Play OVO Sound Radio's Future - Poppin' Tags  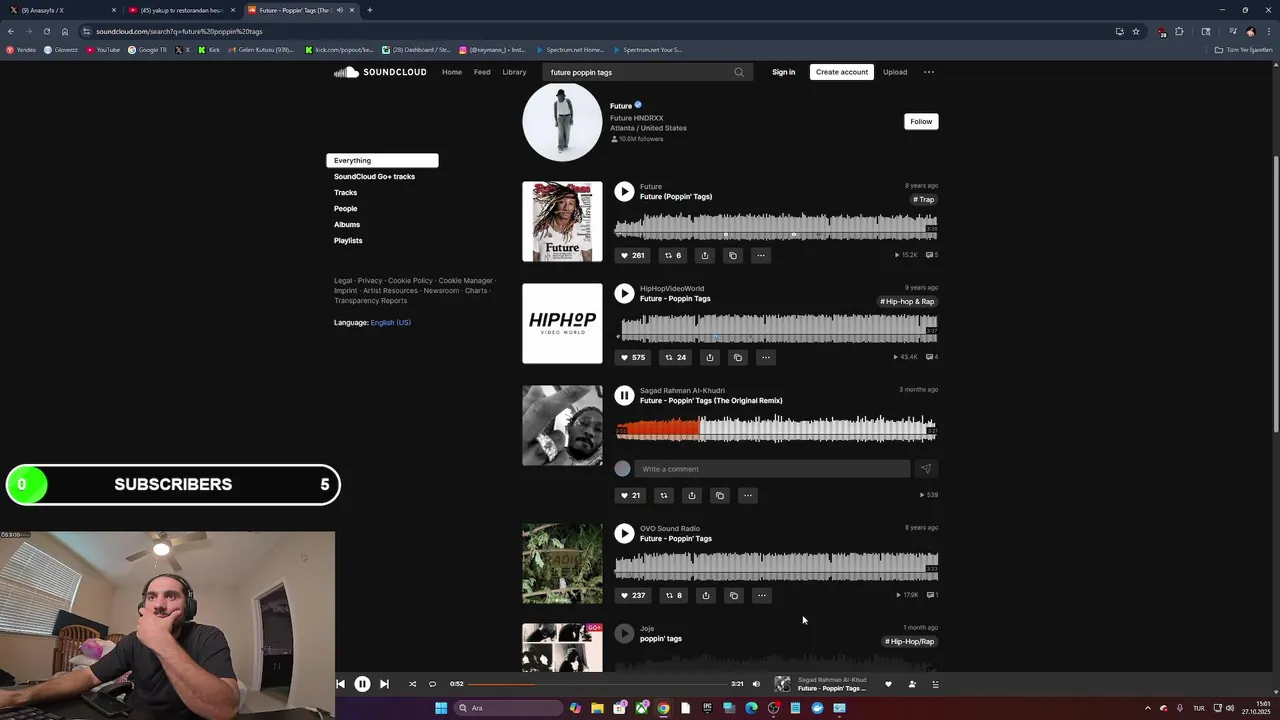624,533
